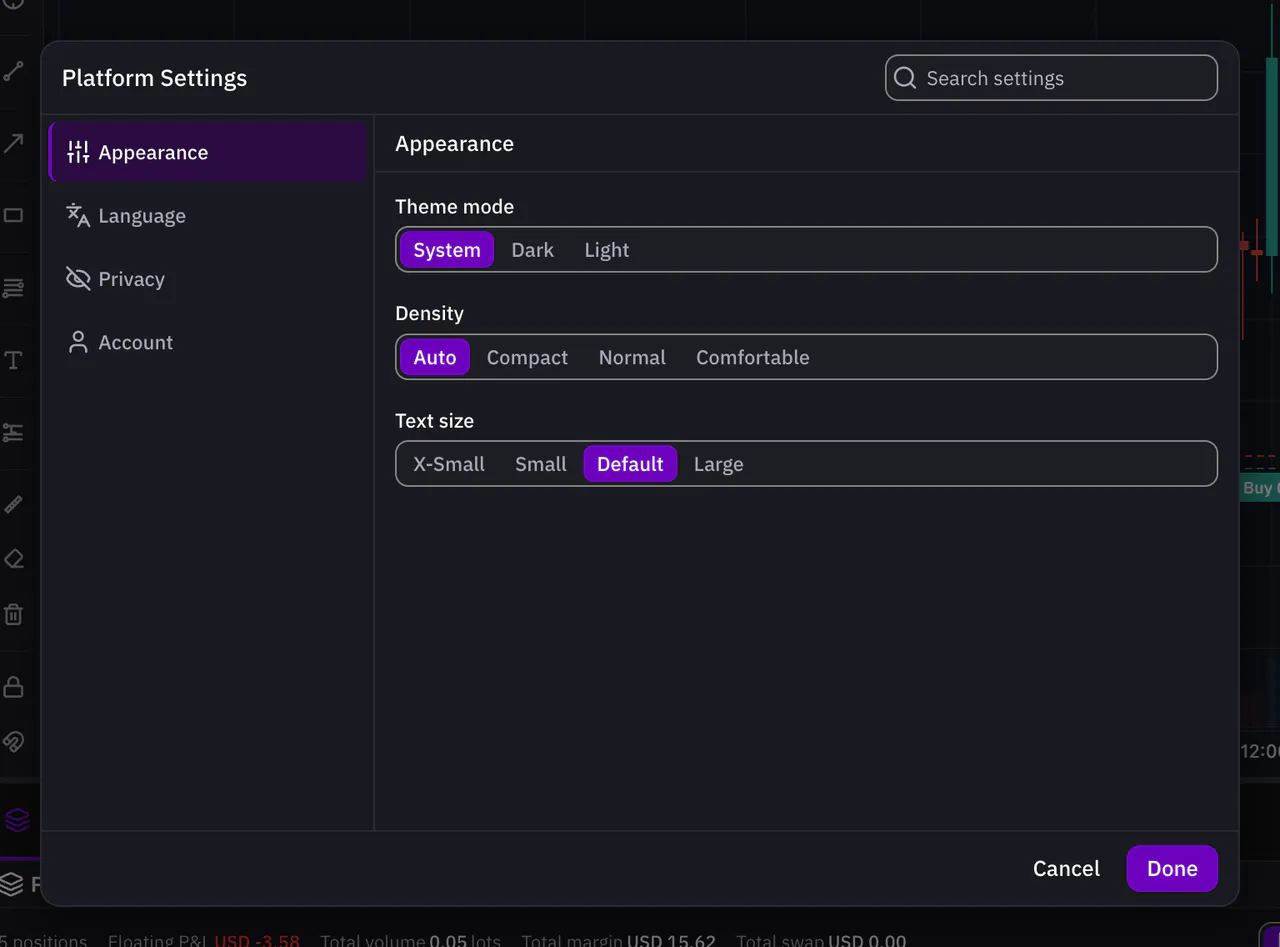Cancel the Platform Settings dialog

pos(1066,869)
